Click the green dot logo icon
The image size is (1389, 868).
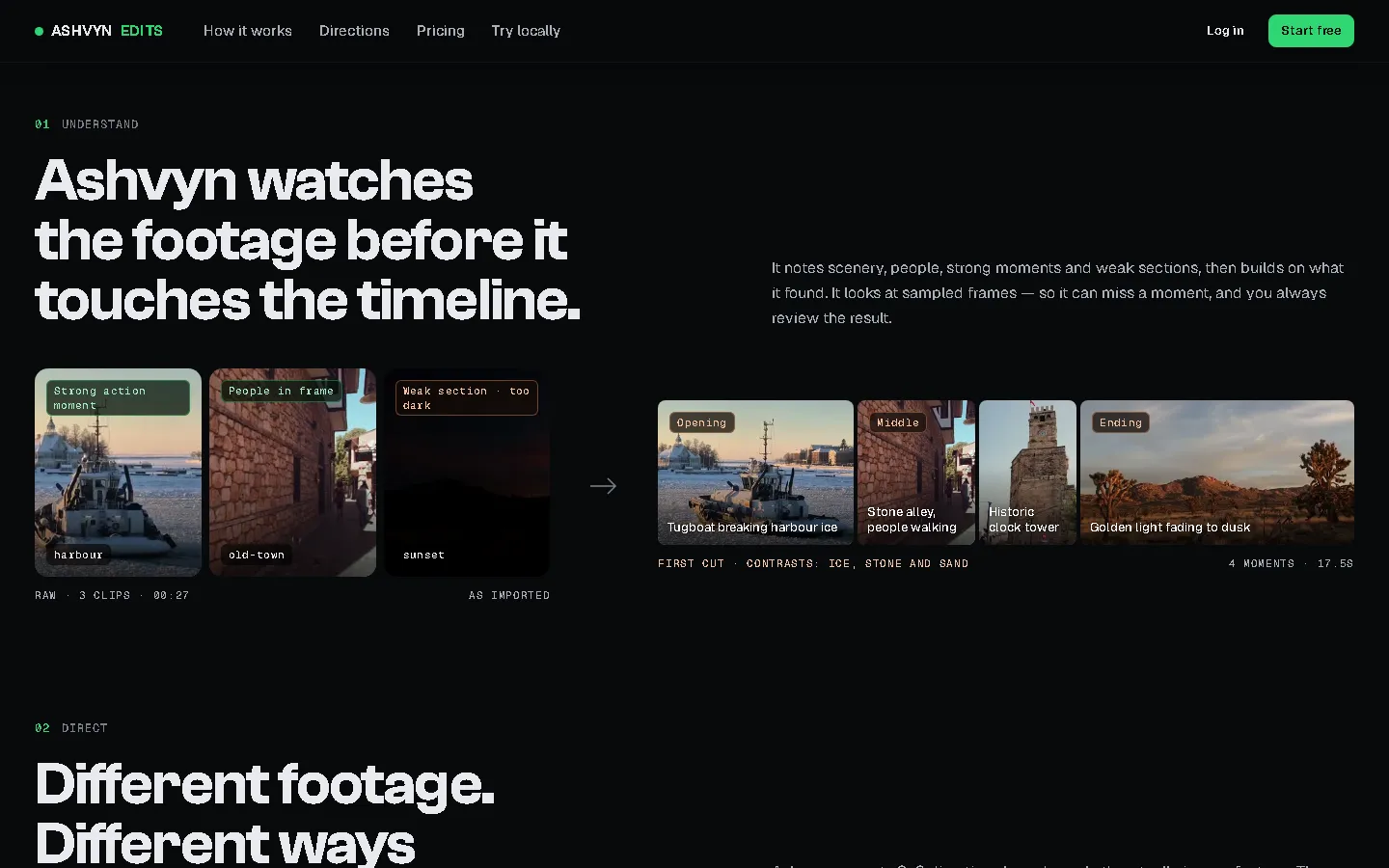tap(40, 31)
